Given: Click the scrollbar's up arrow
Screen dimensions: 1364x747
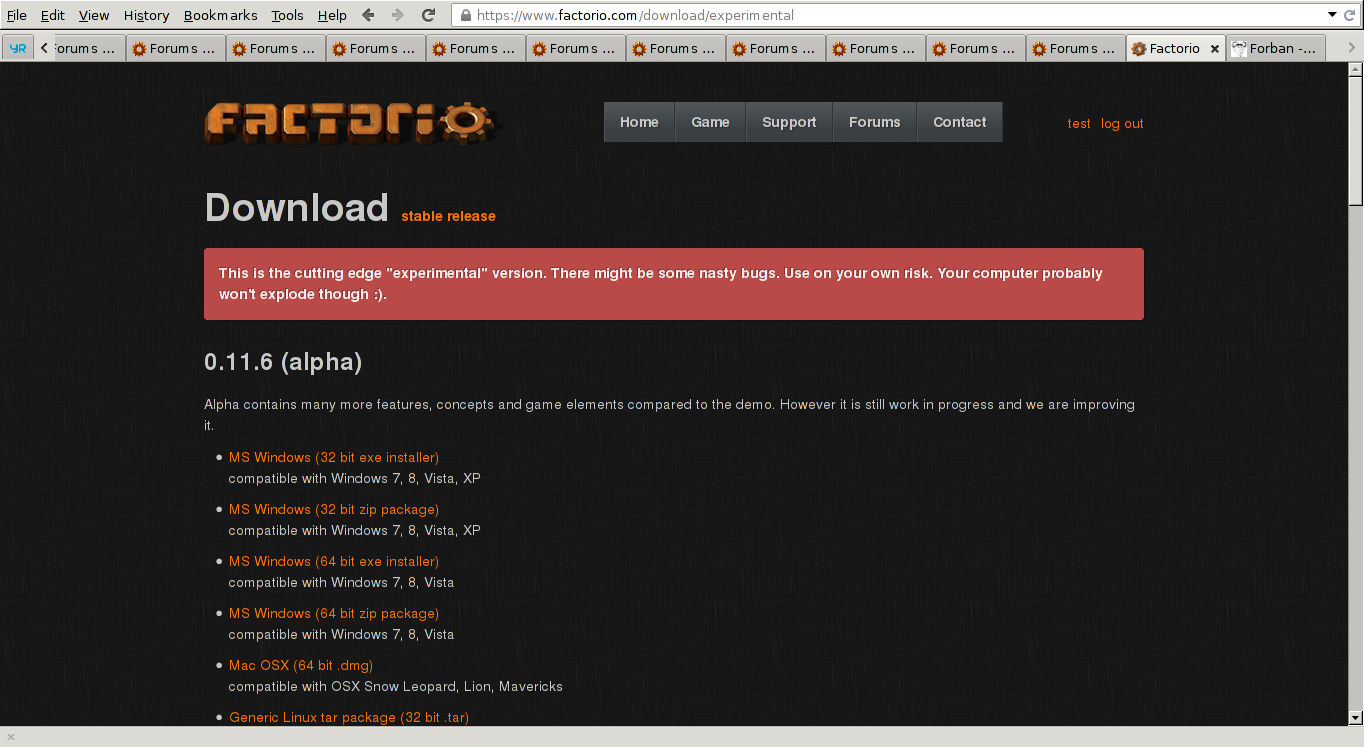Looking at the screenshot, I should point(1356,69).
